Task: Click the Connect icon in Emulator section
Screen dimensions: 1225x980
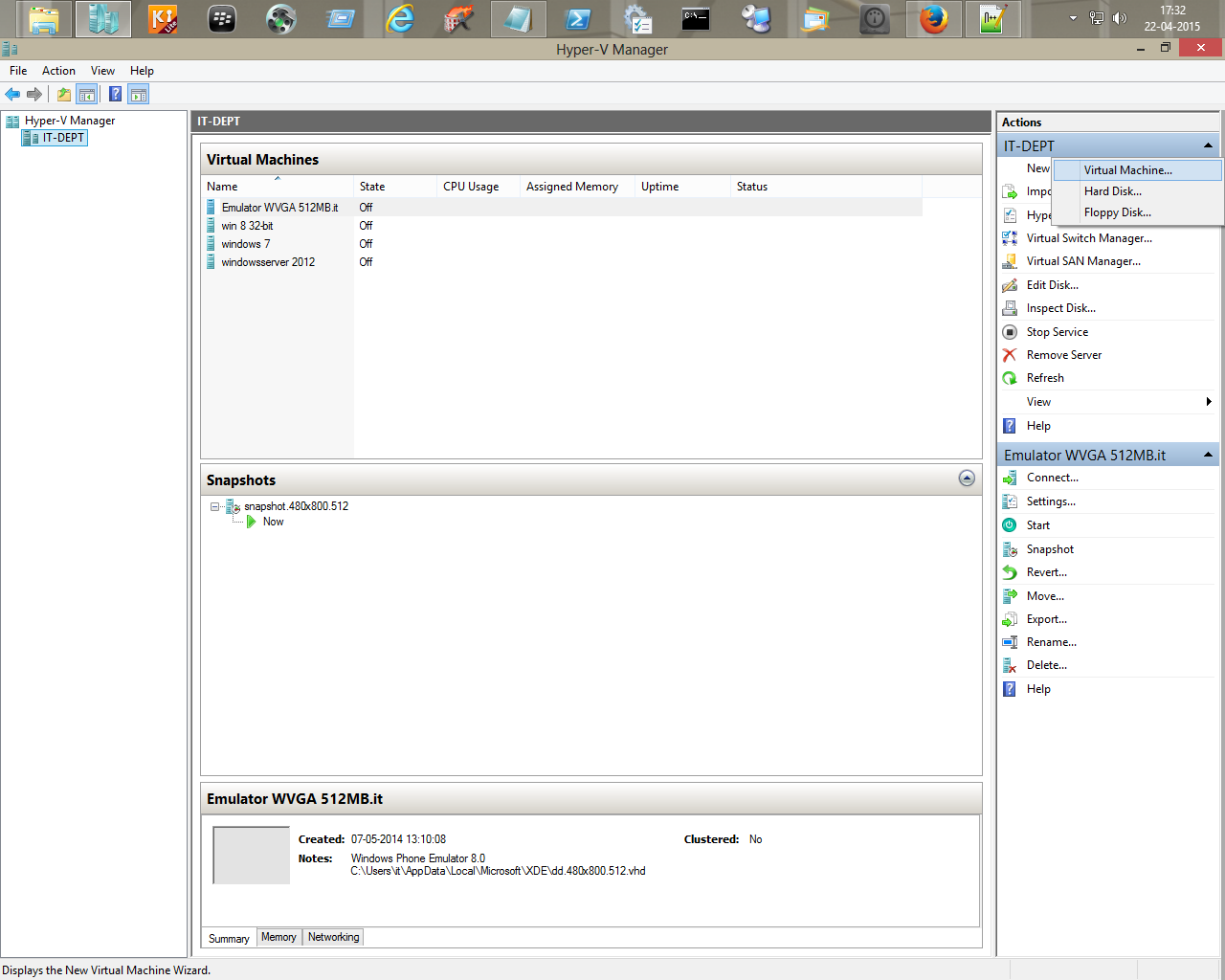Action: (x=1010, y=478)
